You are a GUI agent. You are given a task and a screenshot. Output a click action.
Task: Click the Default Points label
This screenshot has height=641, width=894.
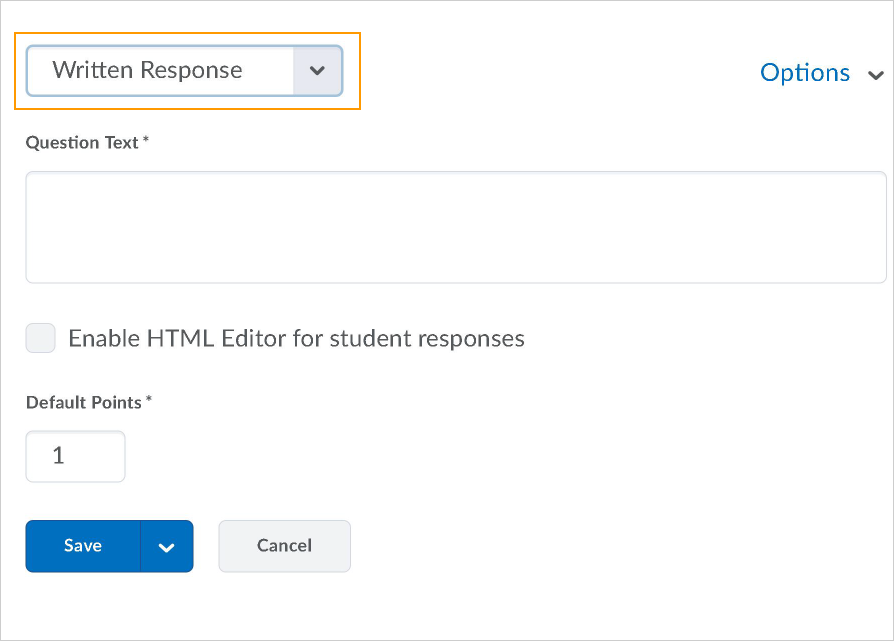click(84, 402)
